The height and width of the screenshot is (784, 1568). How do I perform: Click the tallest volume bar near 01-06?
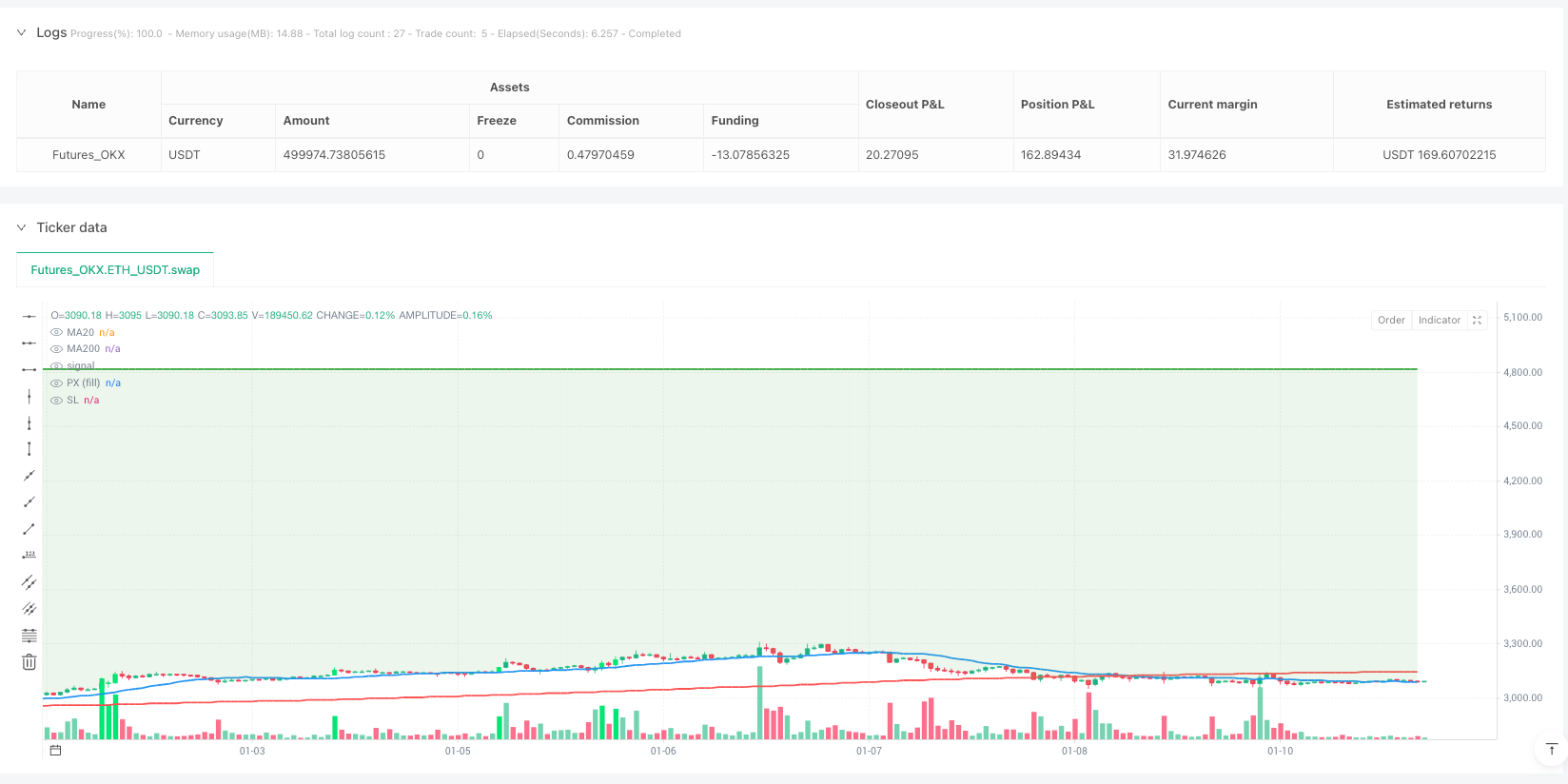(759, 704)
